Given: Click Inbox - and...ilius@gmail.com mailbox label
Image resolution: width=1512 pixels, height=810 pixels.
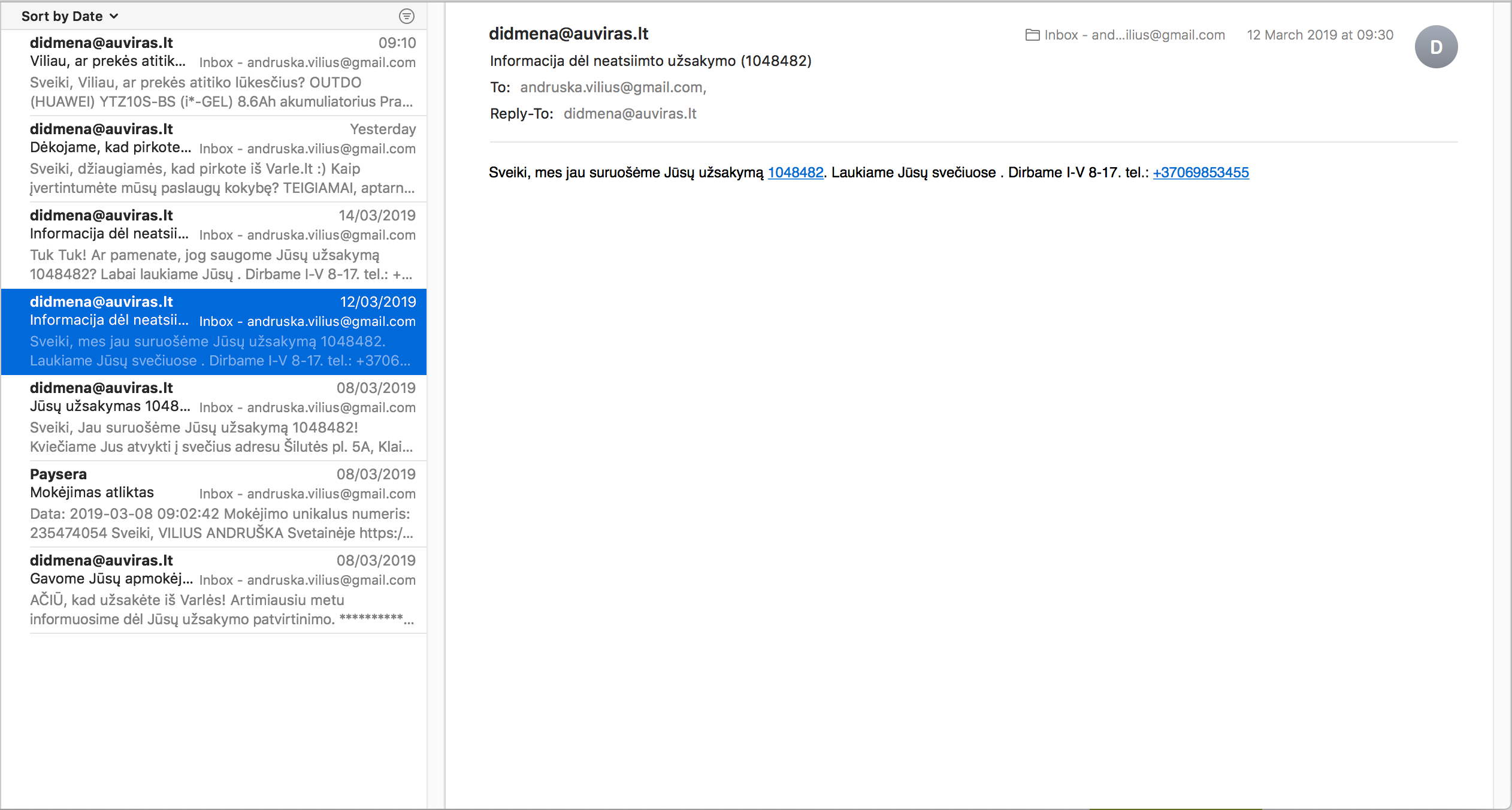Looking at the screenshot, I should point(1134,35).
